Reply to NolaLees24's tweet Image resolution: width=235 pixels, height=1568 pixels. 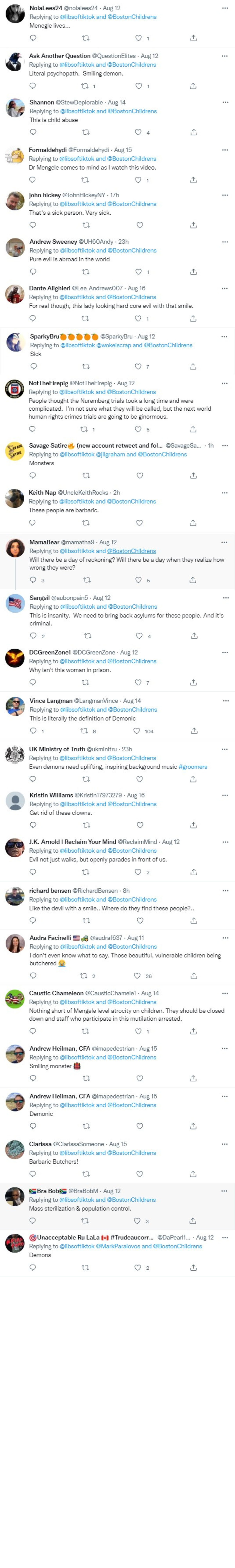(x=33, y=38)
